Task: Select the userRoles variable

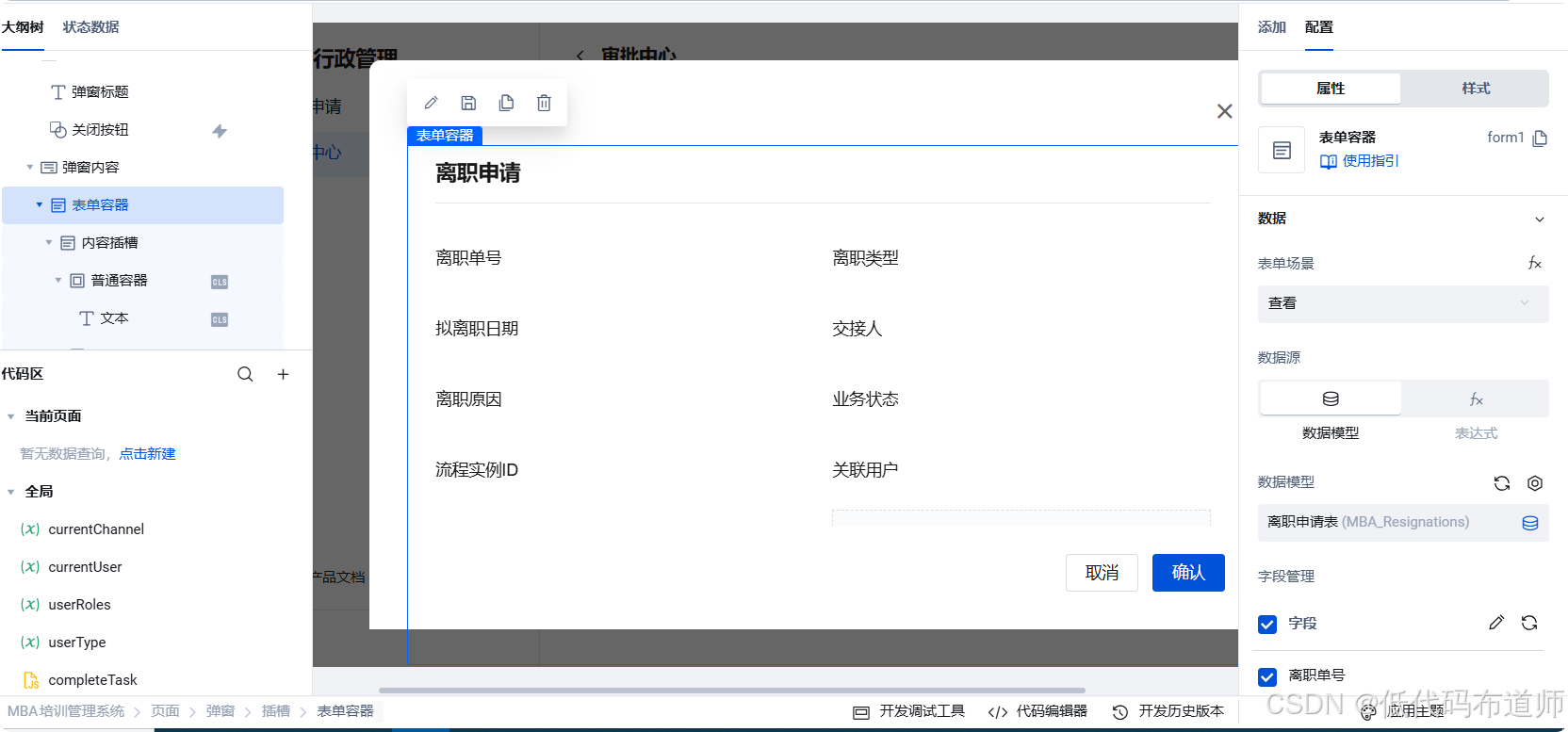Action: coord(79,605)
